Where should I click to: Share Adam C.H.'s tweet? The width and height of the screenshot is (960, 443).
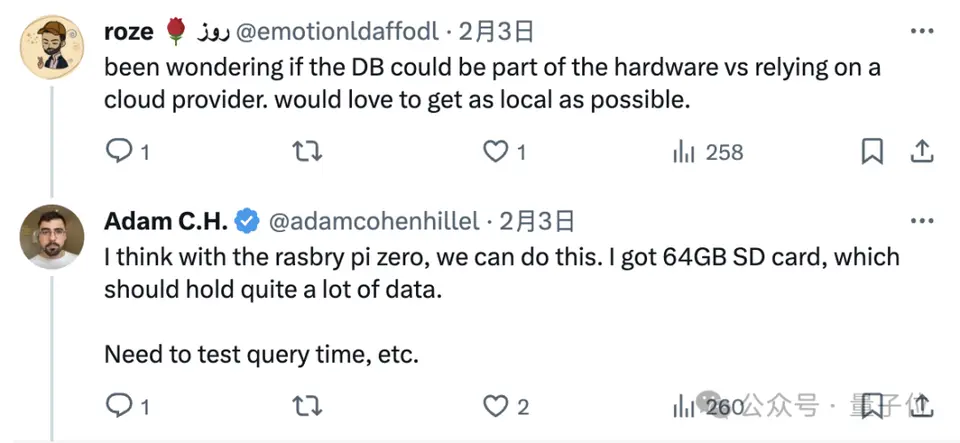point(921,405)
